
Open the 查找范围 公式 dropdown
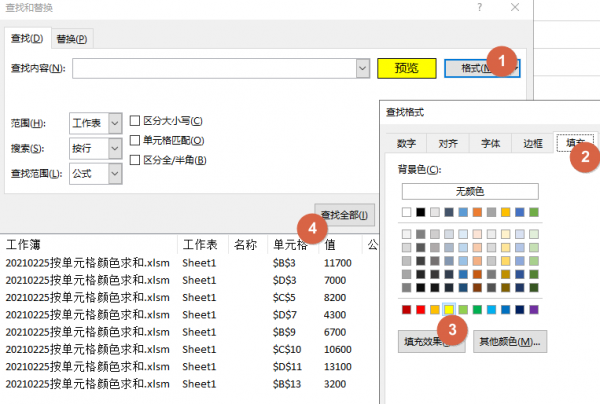(x=115, y=174)
